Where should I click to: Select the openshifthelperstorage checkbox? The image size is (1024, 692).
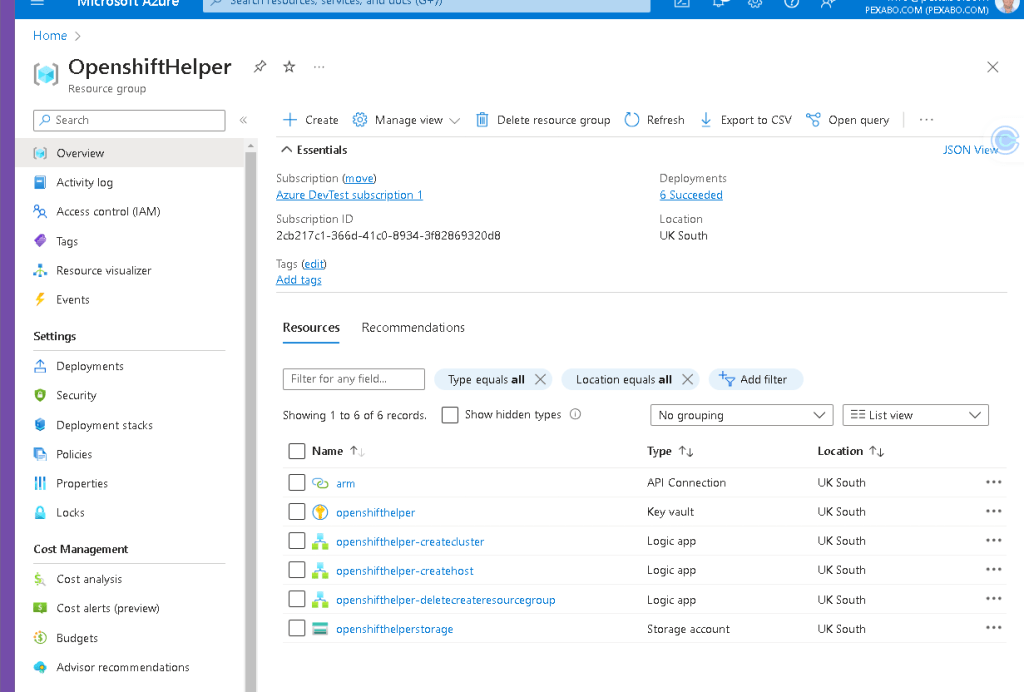pos(296,628)
